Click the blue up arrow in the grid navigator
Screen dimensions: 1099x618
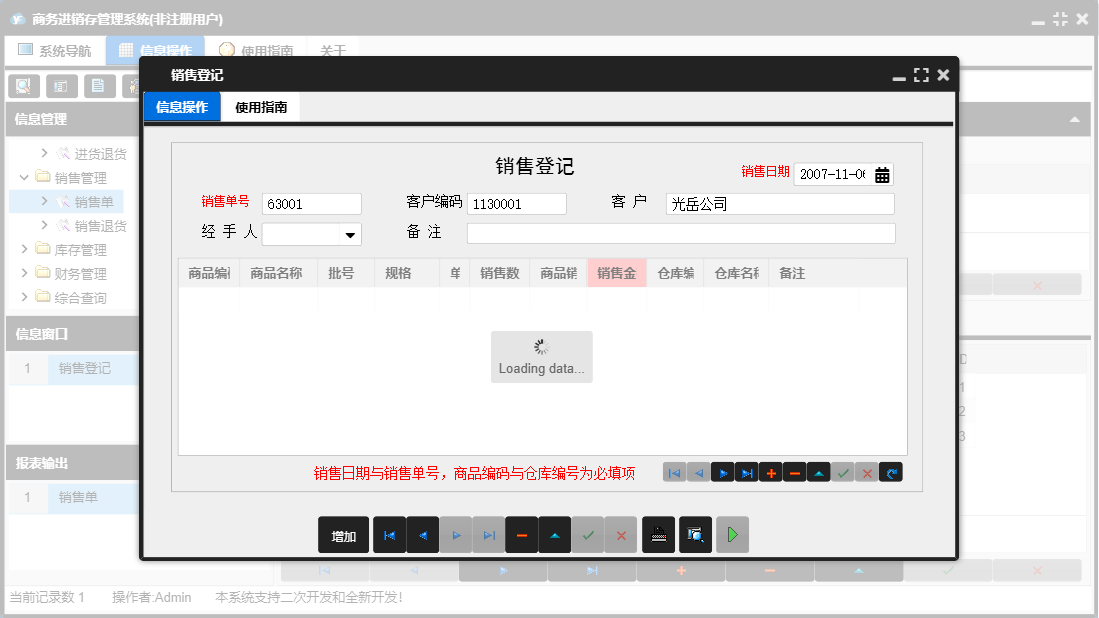[818, 472]
